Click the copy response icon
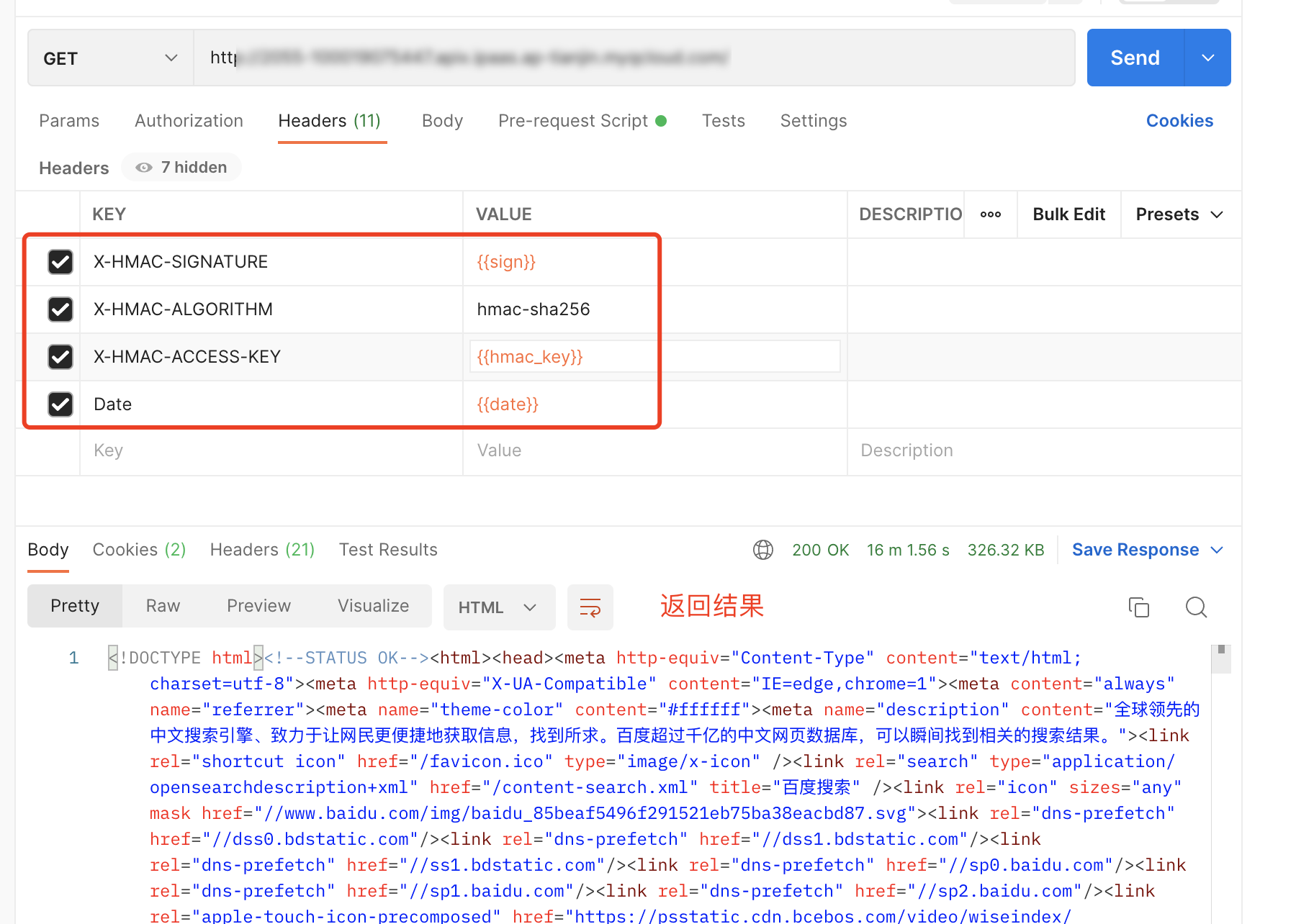 tap(1139, 607)
